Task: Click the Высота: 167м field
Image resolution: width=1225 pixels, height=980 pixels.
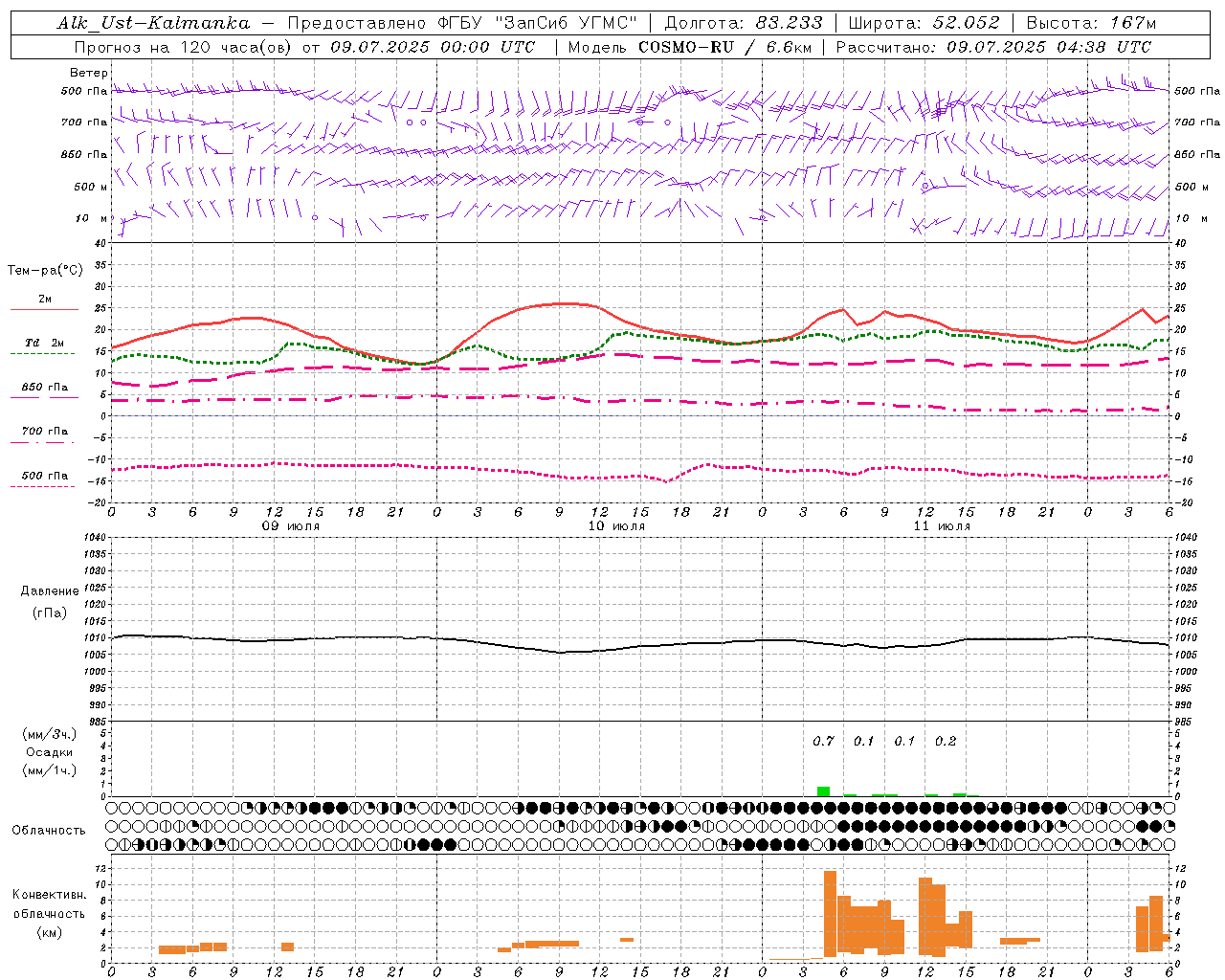Action: [1091, 23]
